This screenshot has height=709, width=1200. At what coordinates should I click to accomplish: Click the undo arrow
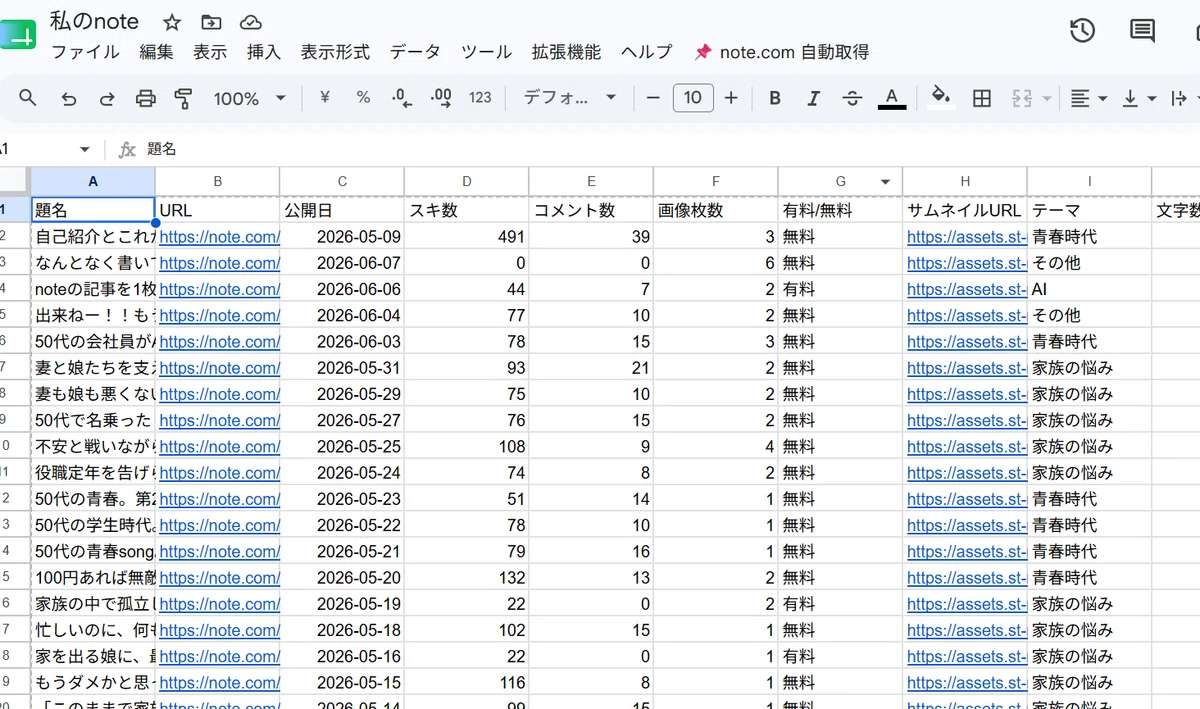tap(68, 98)
